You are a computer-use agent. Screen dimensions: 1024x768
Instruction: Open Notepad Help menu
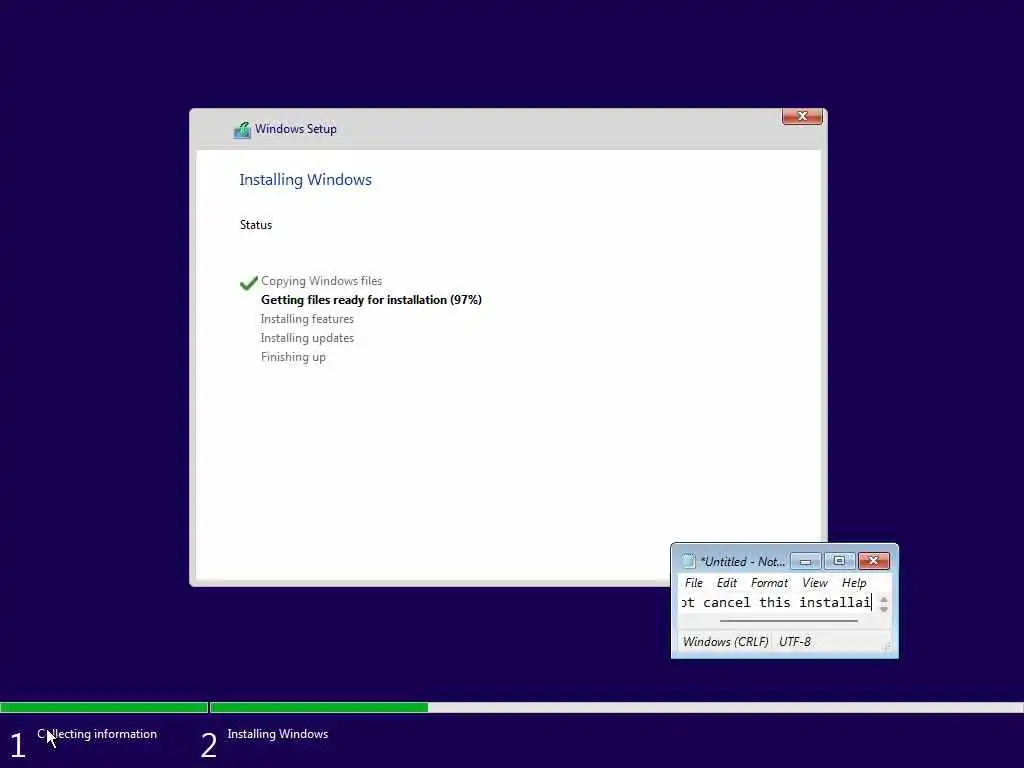(854, 583)
